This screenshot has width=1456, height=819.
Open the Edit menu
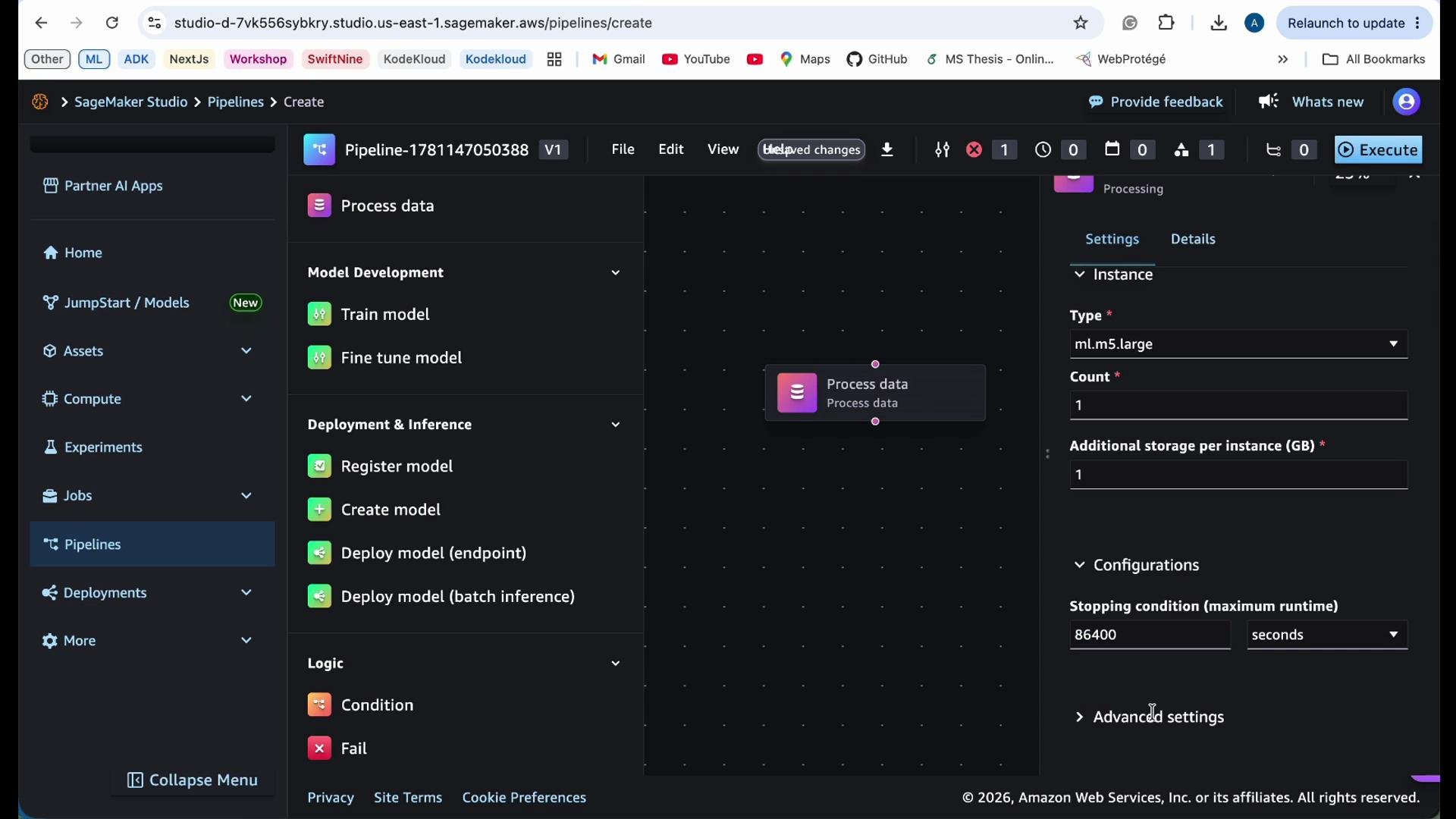click(671, 149)
